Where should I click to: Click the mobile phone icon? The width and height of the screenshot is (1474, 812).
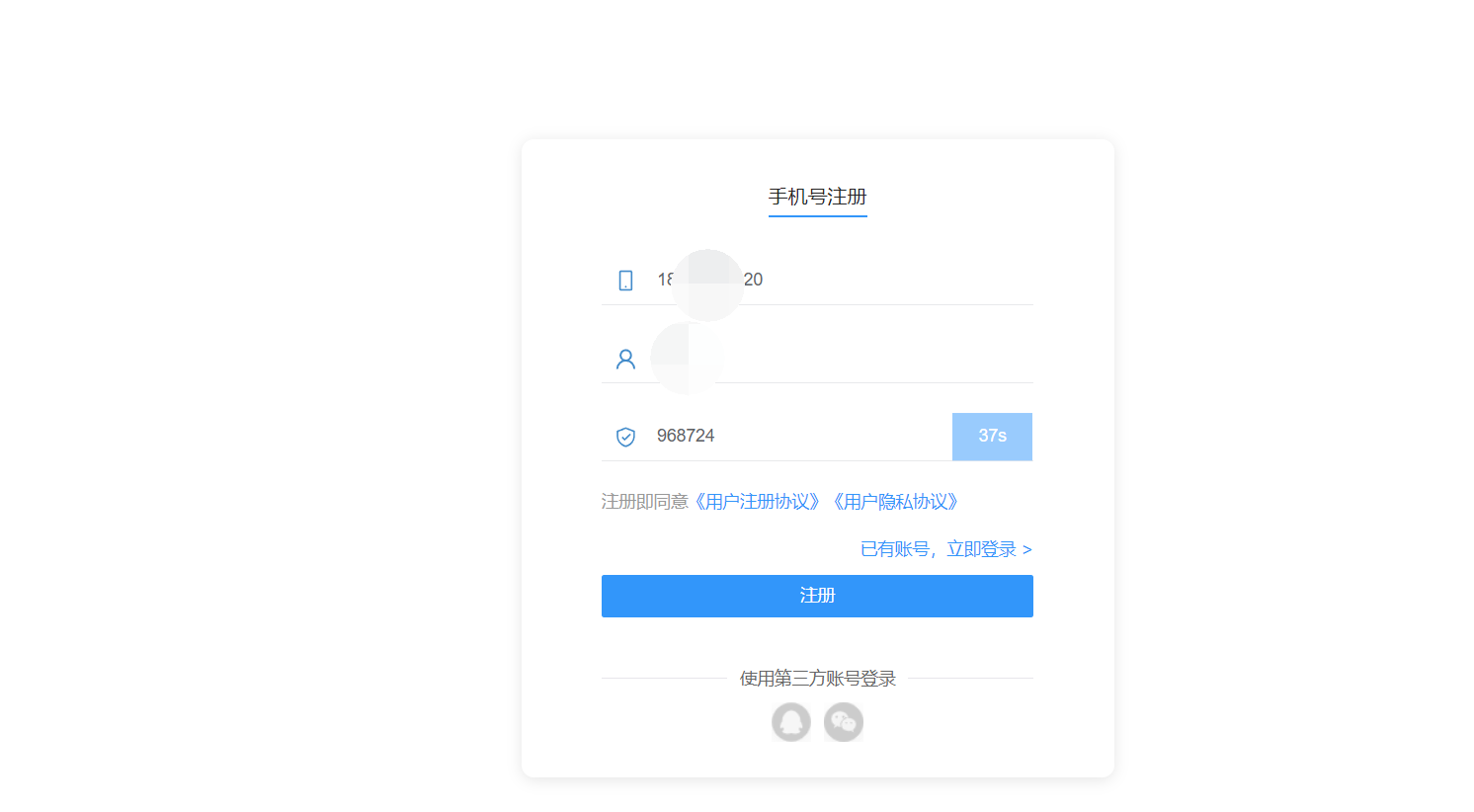tap(625, 281)
